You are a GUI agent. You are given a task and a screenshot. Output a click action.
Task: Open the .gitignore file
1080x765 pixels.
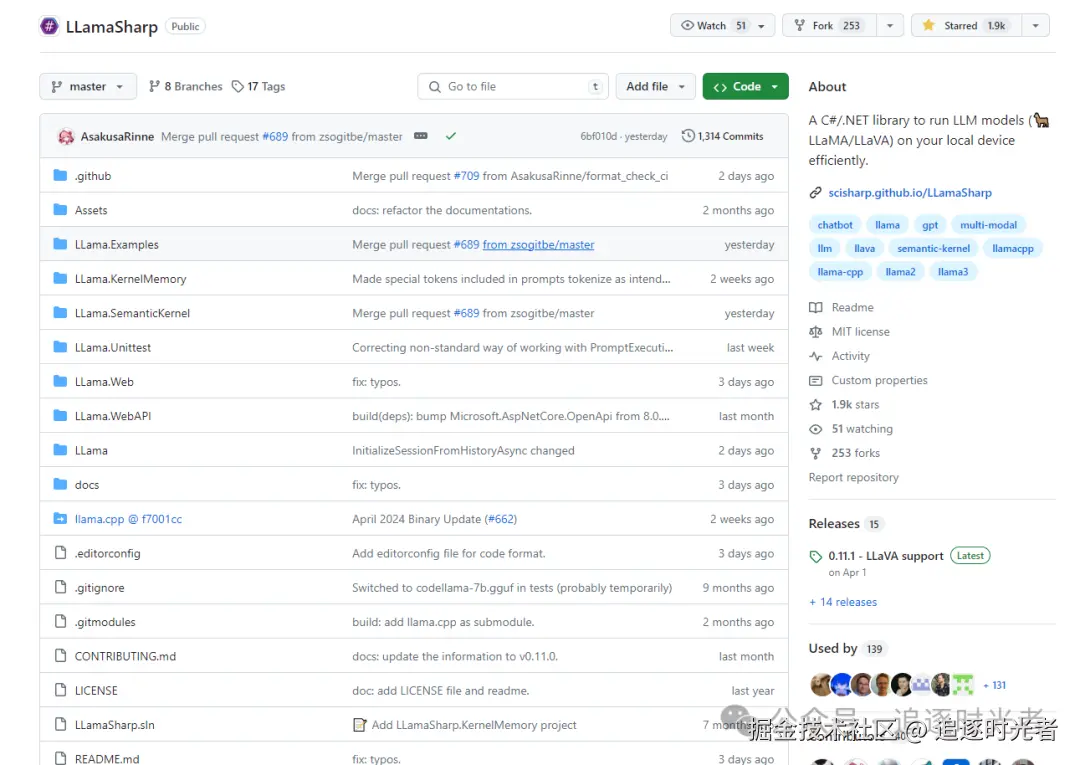pyautogui.click(x=100, y=588)
